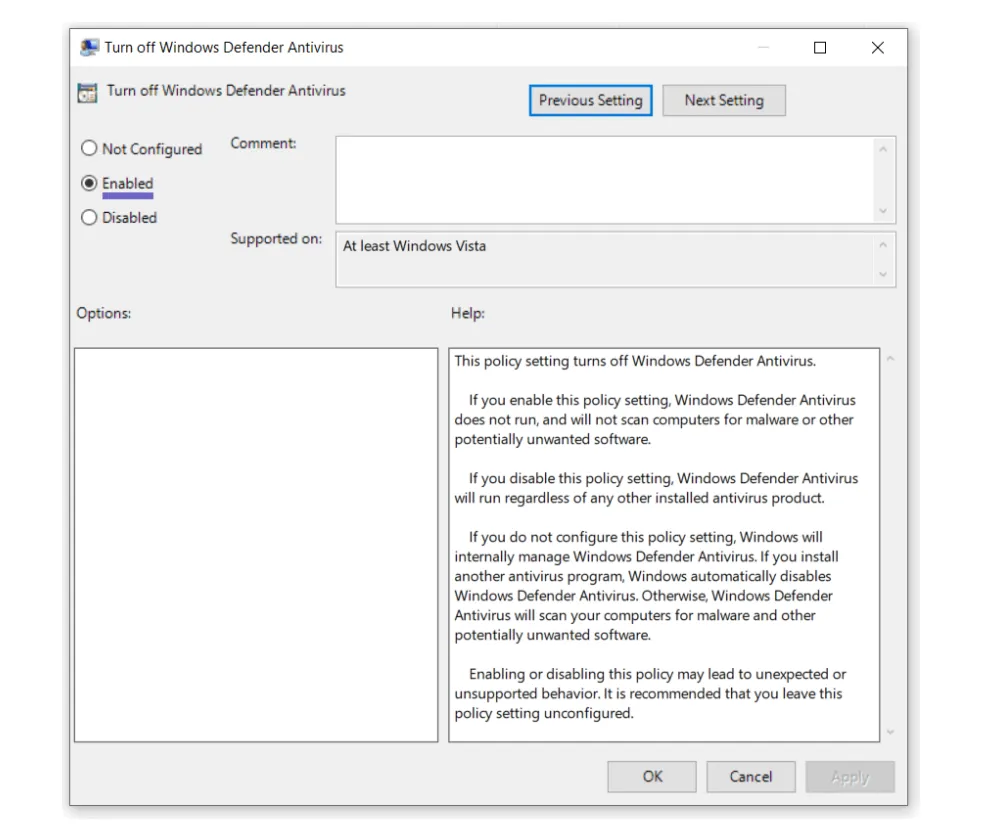The height and width of the screenshot is (837, 1002).
Task: Click the 'If you disable this policy setting' paragraph
Action: (656, 488)
